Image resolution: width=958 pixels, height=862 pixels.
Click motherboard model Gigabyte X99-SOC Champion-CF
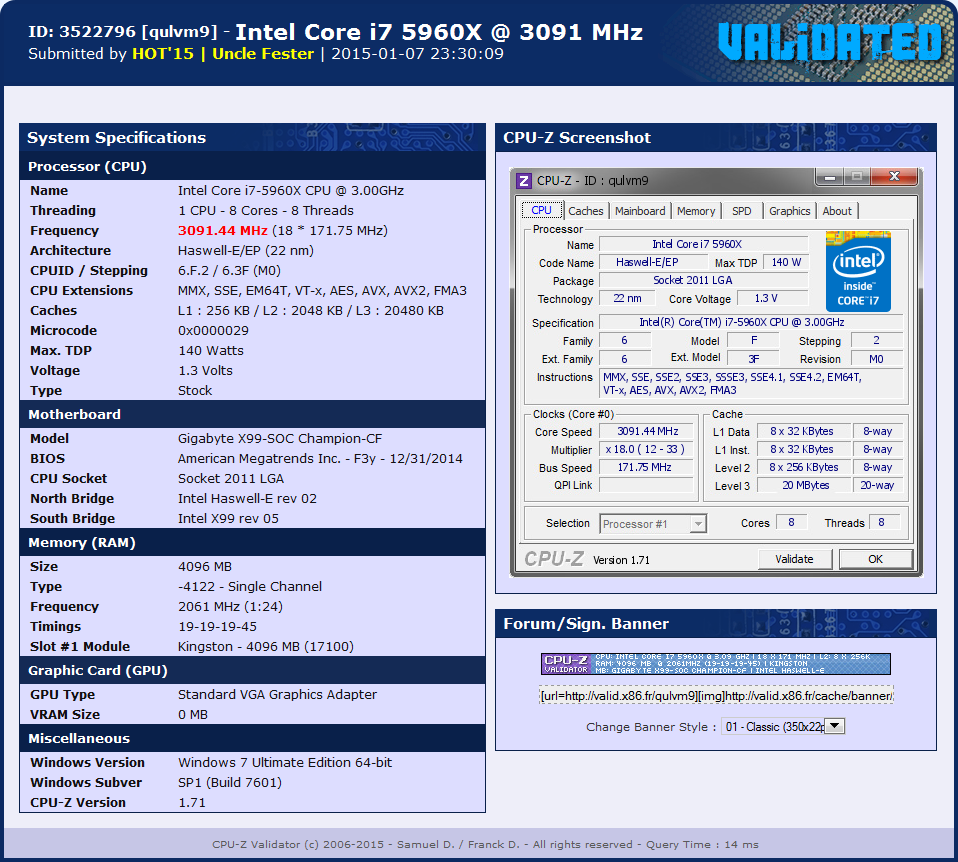click(x=280, y=439)
